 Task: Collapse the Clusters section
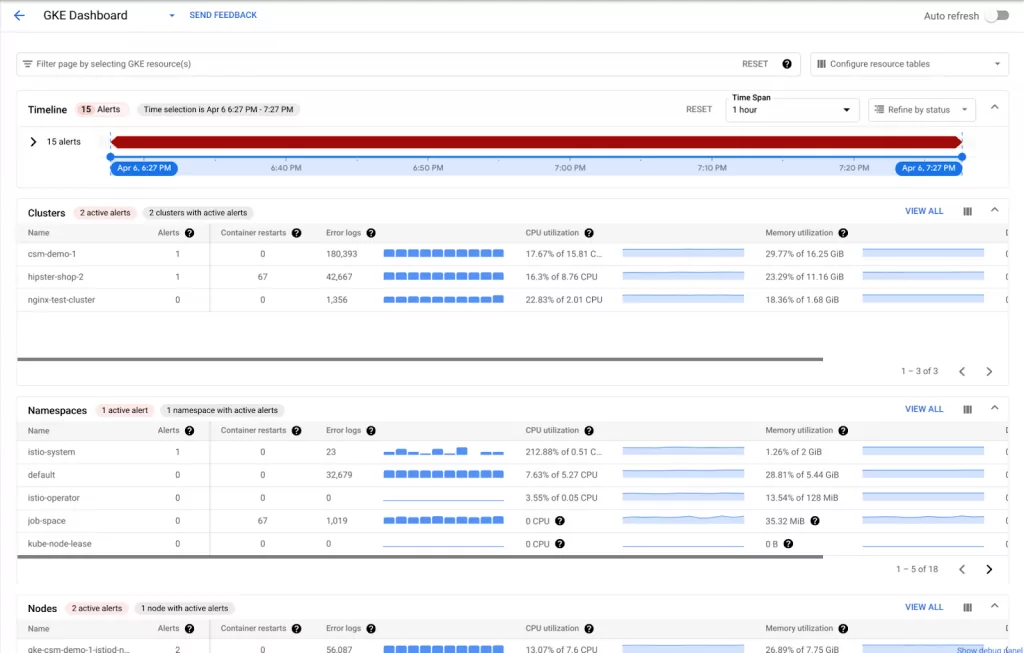pos(994,211)
